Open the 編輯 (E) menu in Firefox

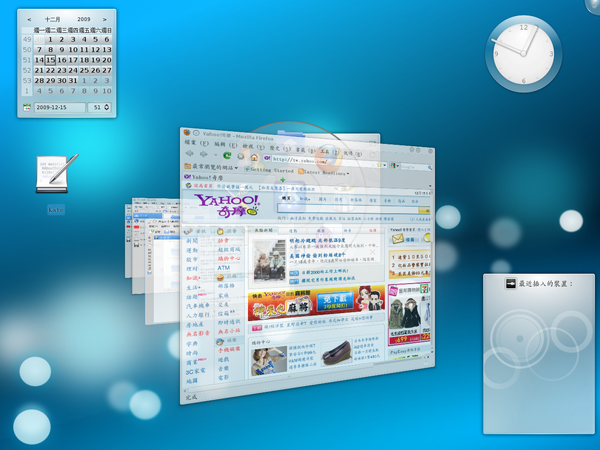pos(226,144)
